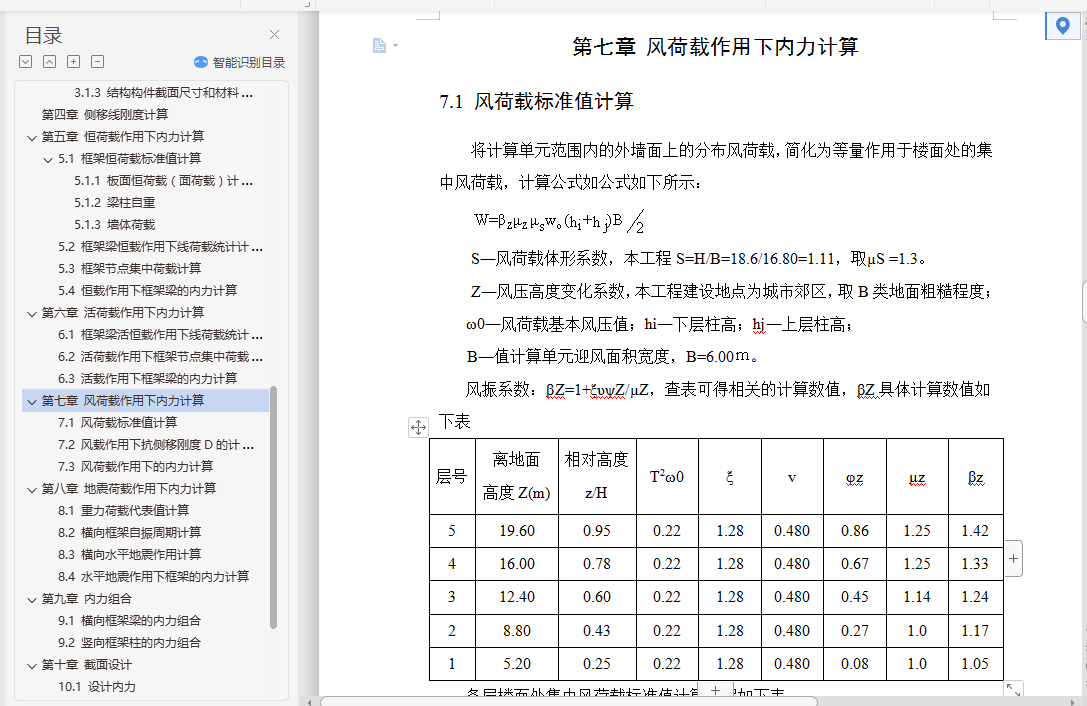Click the cell with value 12.40

click(516, 597)
